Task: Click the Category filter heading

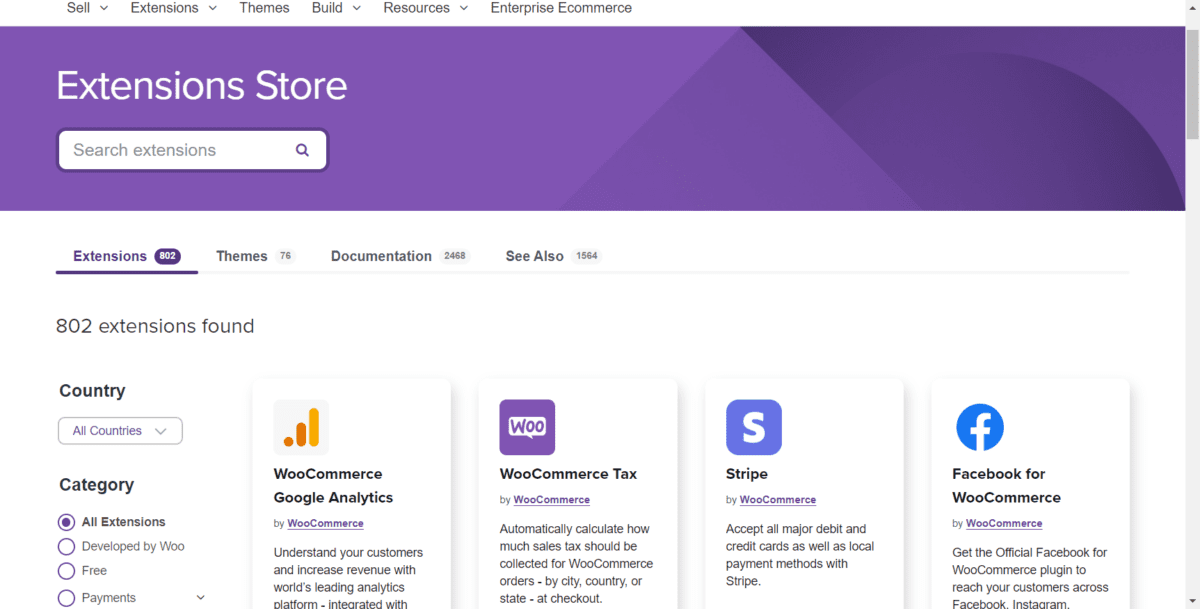Action: [x=96, y=485]
